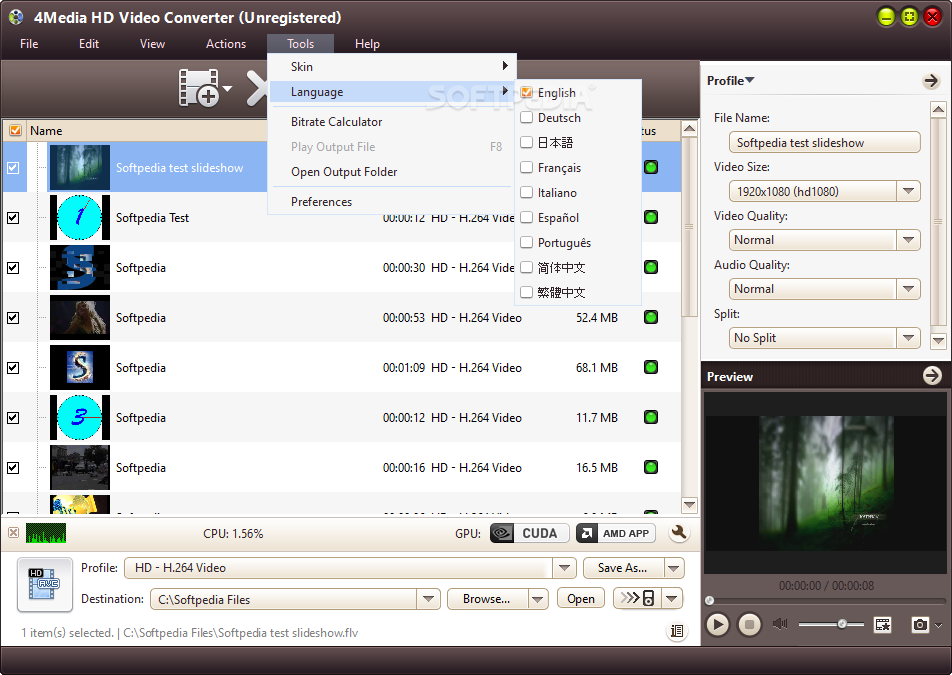Click the Browse... button
Viewport: 952px width, 675px height.
click(x=488, y=599)
